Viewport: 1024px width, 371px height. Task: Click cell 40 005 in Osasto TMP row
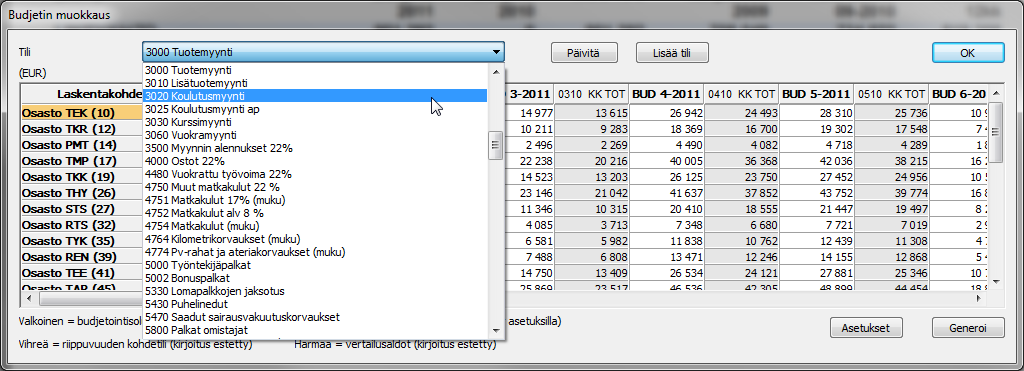[667, 161]
